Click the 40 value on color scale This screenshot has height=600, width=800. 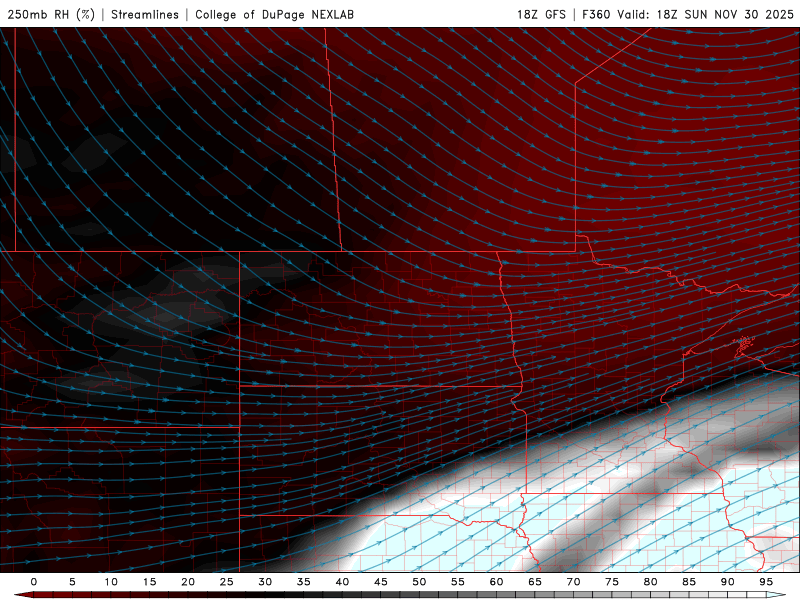tap(342, 582)
